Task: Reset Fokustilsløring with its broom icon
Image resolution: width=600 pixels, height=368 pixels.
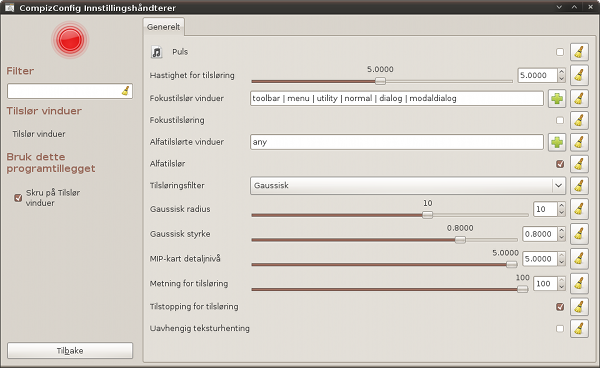Action: pos(579,120)
